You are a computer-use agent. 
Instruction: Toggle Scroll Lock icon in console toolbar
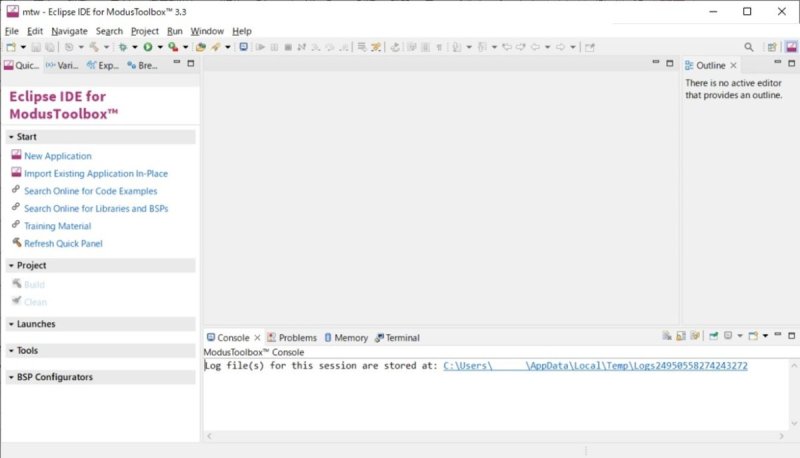(x=681, y=336)
